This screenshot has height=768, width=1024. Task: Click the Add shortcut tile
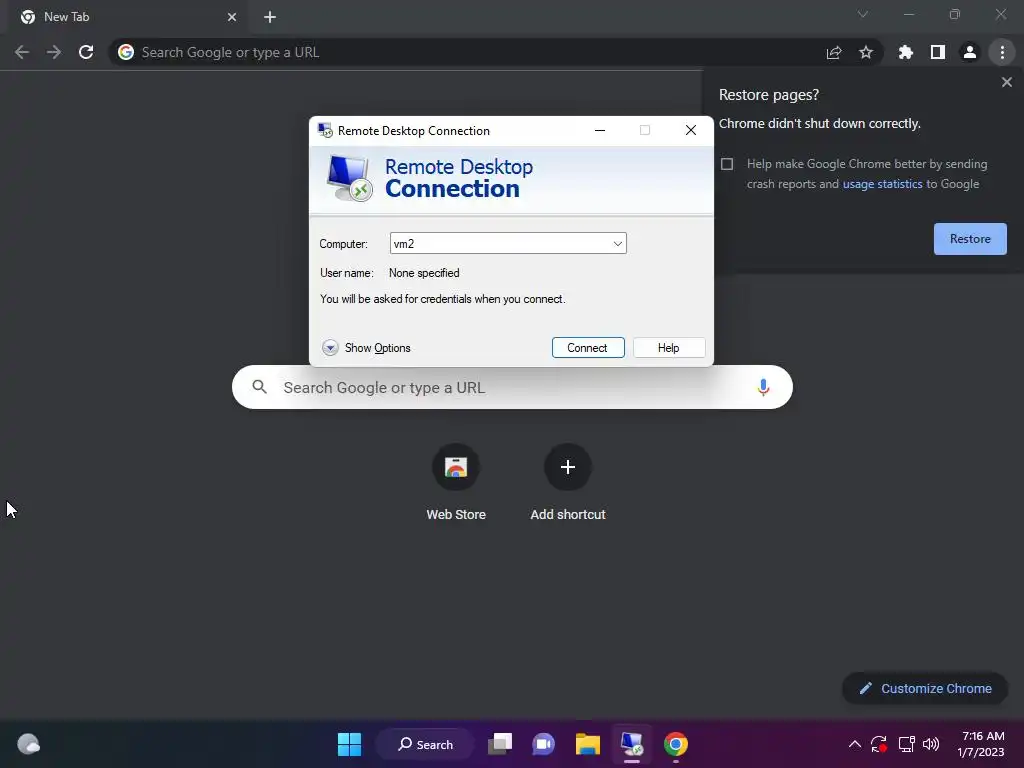568,483
